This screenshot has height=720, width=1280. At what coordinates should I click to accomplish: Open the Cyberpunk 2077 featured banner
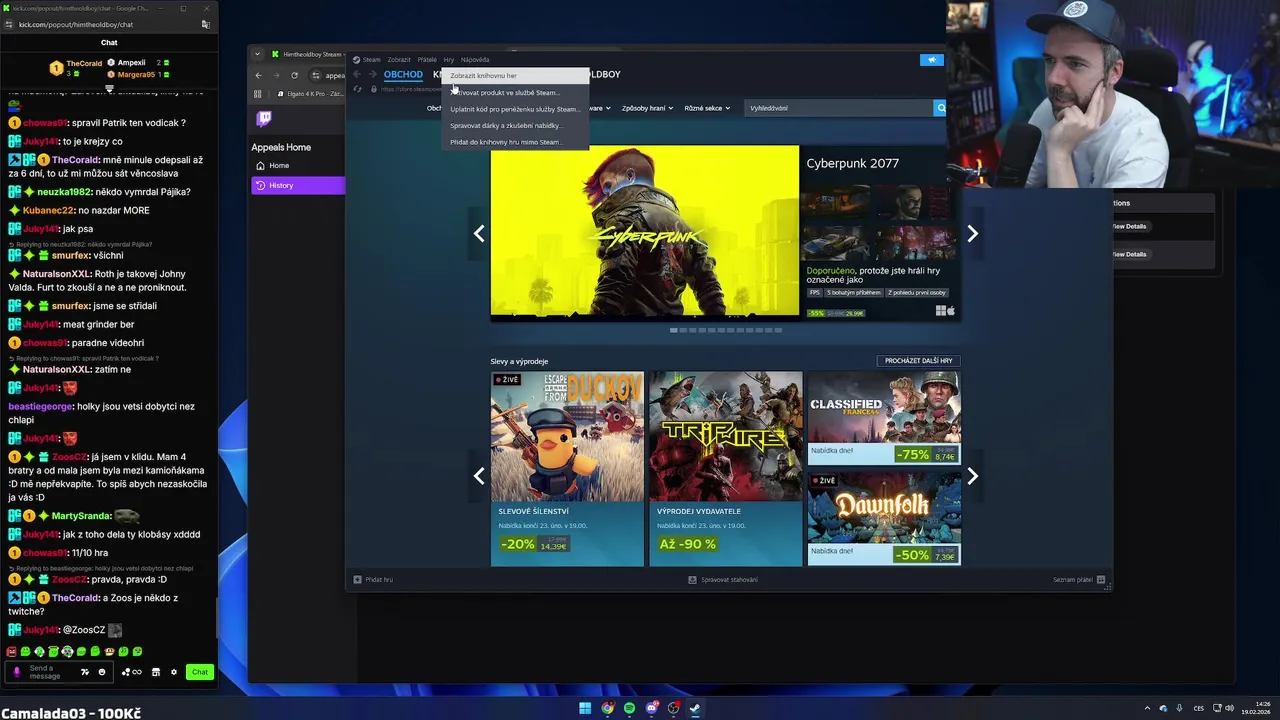[645, 232]
